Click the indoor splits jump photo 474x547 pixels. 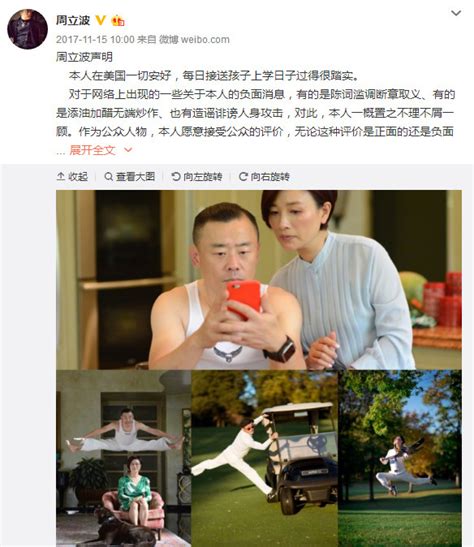pyautogui.click(x=123, y=458)
